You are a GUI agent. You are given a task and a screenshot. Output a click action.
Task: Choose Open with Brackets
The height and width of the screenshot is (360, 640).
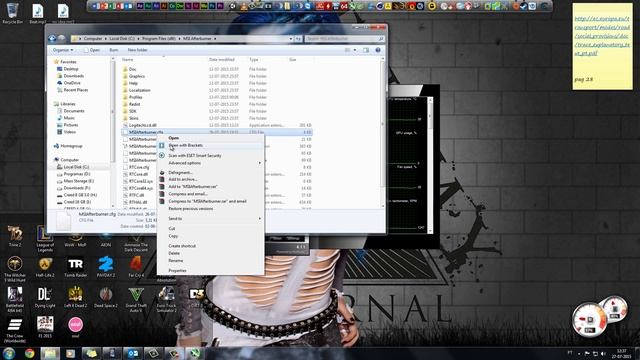[211, 145]
